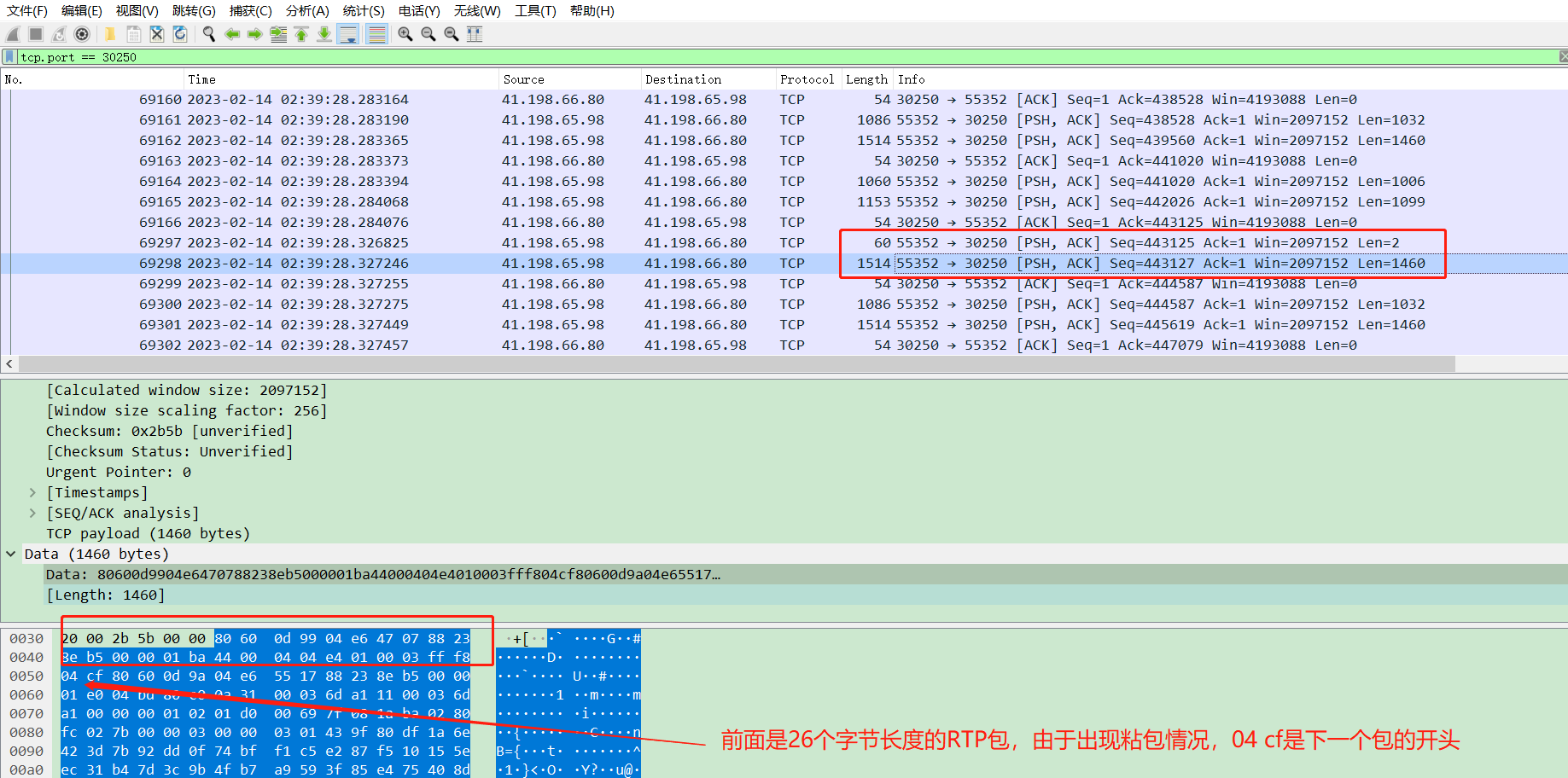Image resolution: width=1568 pixels, height=778 pixels.
Task: Click the display filter bookmark icon
Action: [x=9, y=57]
